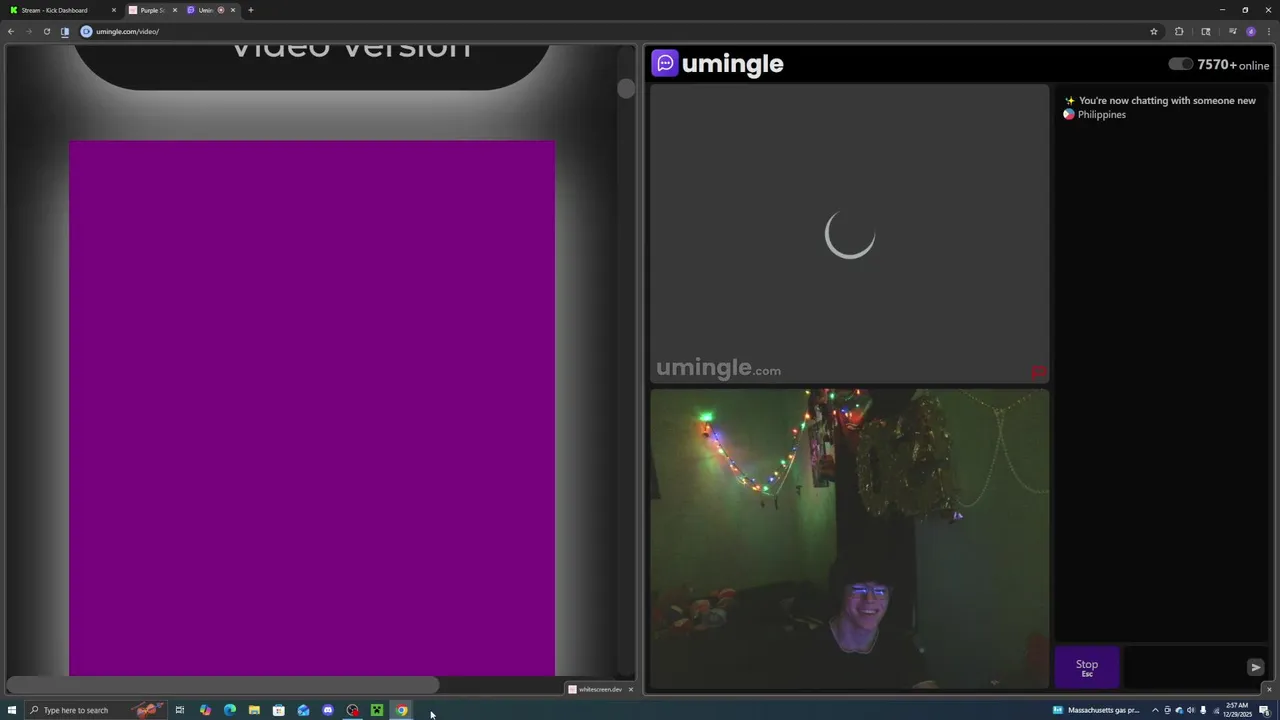The width and height of the screenshot is (1280, 720).
Task: Click the Philippines country text
Action: coord(1101,114)
